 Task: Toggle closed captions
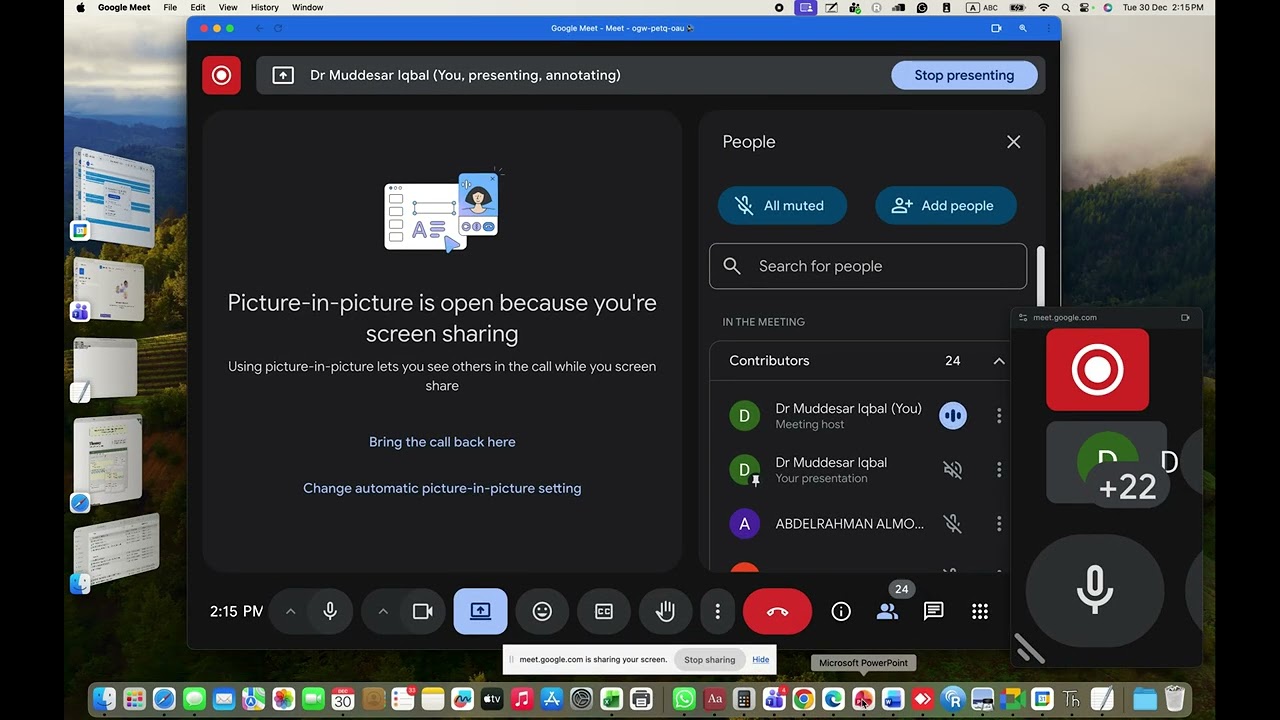click(604, 611)
